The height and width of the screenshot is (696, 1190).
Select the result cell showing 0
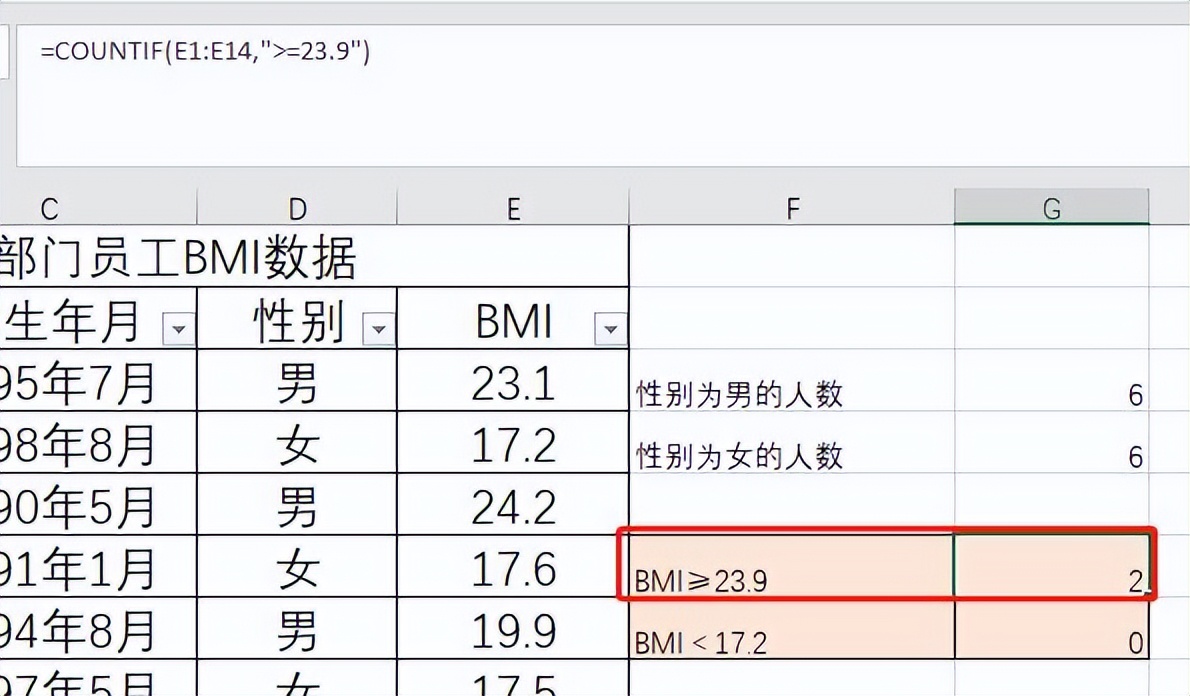click(1052, 632)
